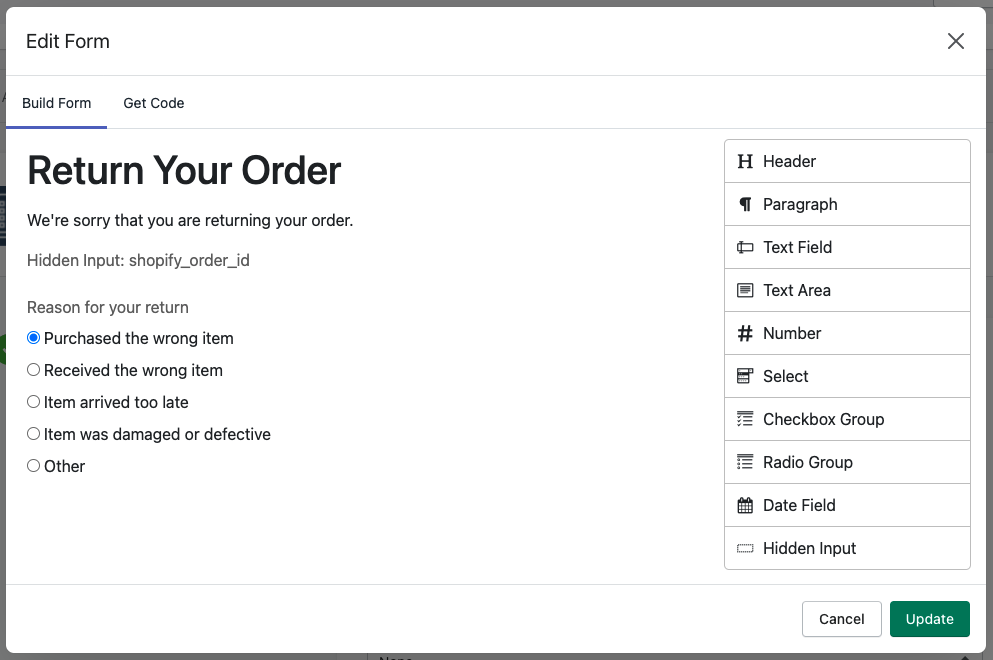Click the green Update button
The width and height of the screenshot is (993, 660).
click(x=930, y=619)
